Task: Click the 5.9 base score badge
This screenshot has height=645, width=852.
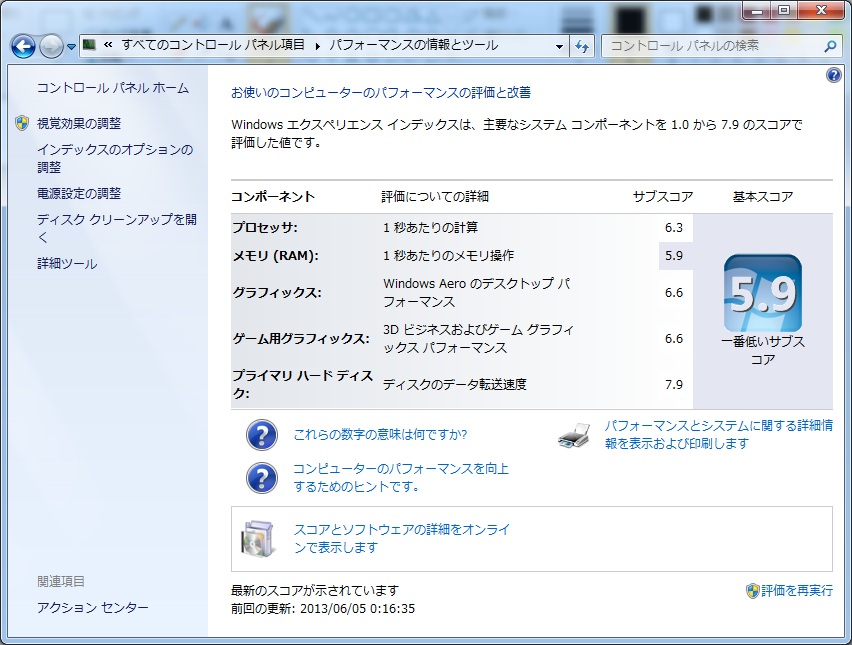Action: coord(763,293)
